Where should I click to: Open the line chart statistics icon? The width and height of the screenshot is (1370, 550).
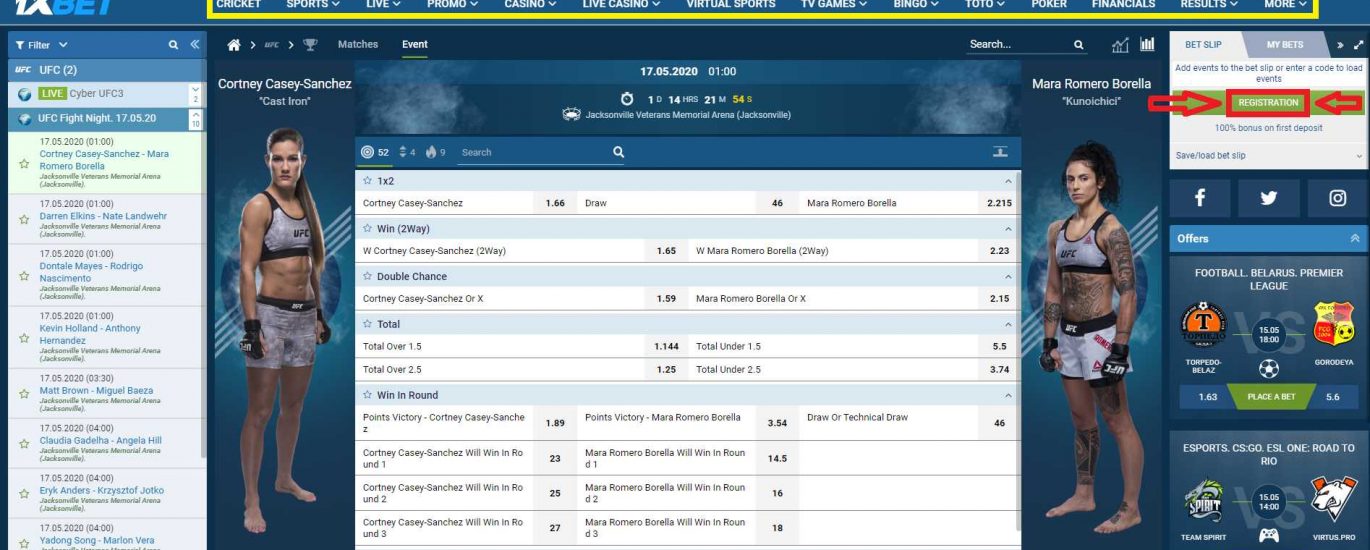[x=1120, y=45]
